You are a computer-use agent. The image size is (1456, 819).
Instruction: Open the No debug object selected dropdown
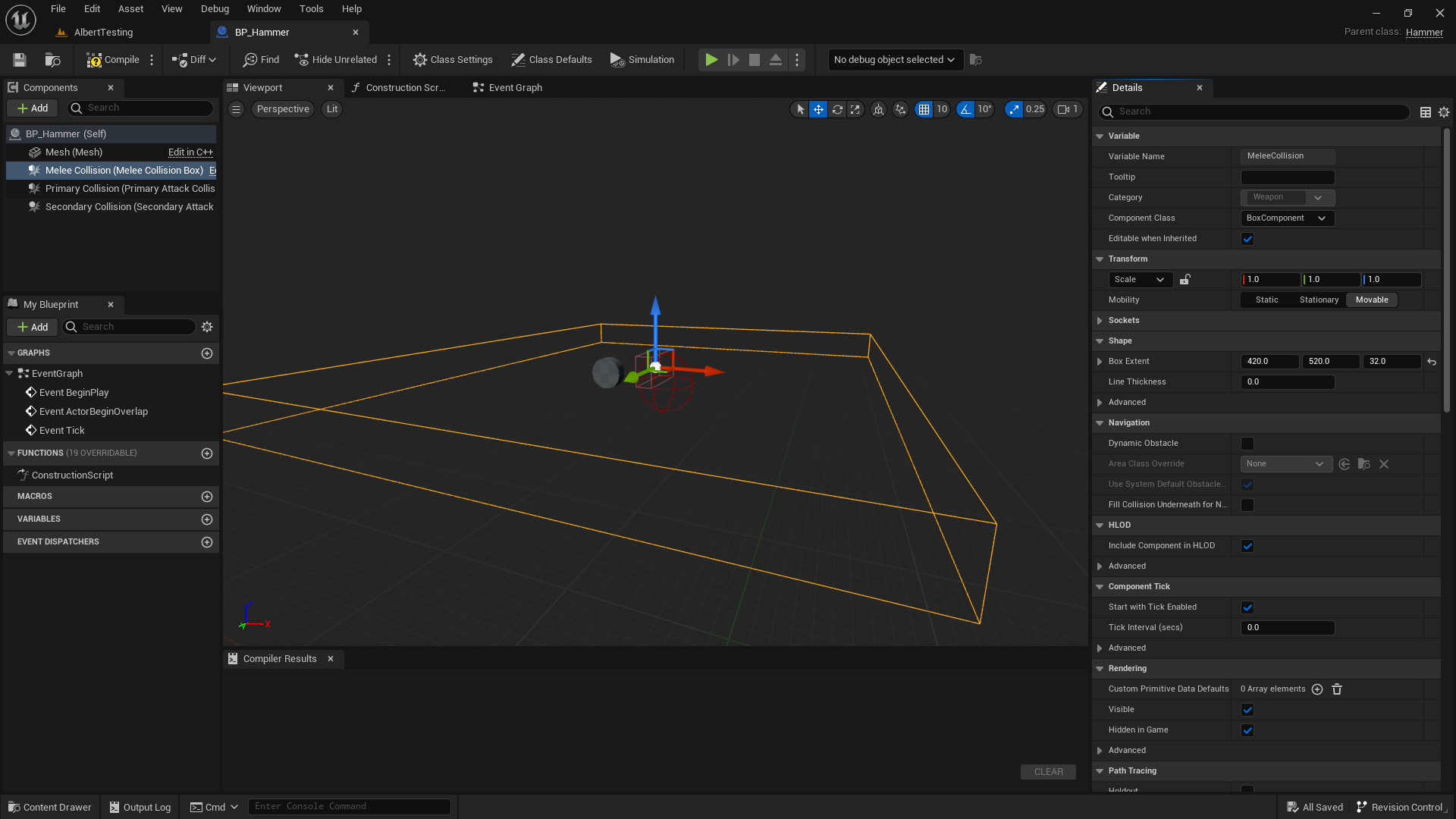pyautogui.click(x=894, y=59)
